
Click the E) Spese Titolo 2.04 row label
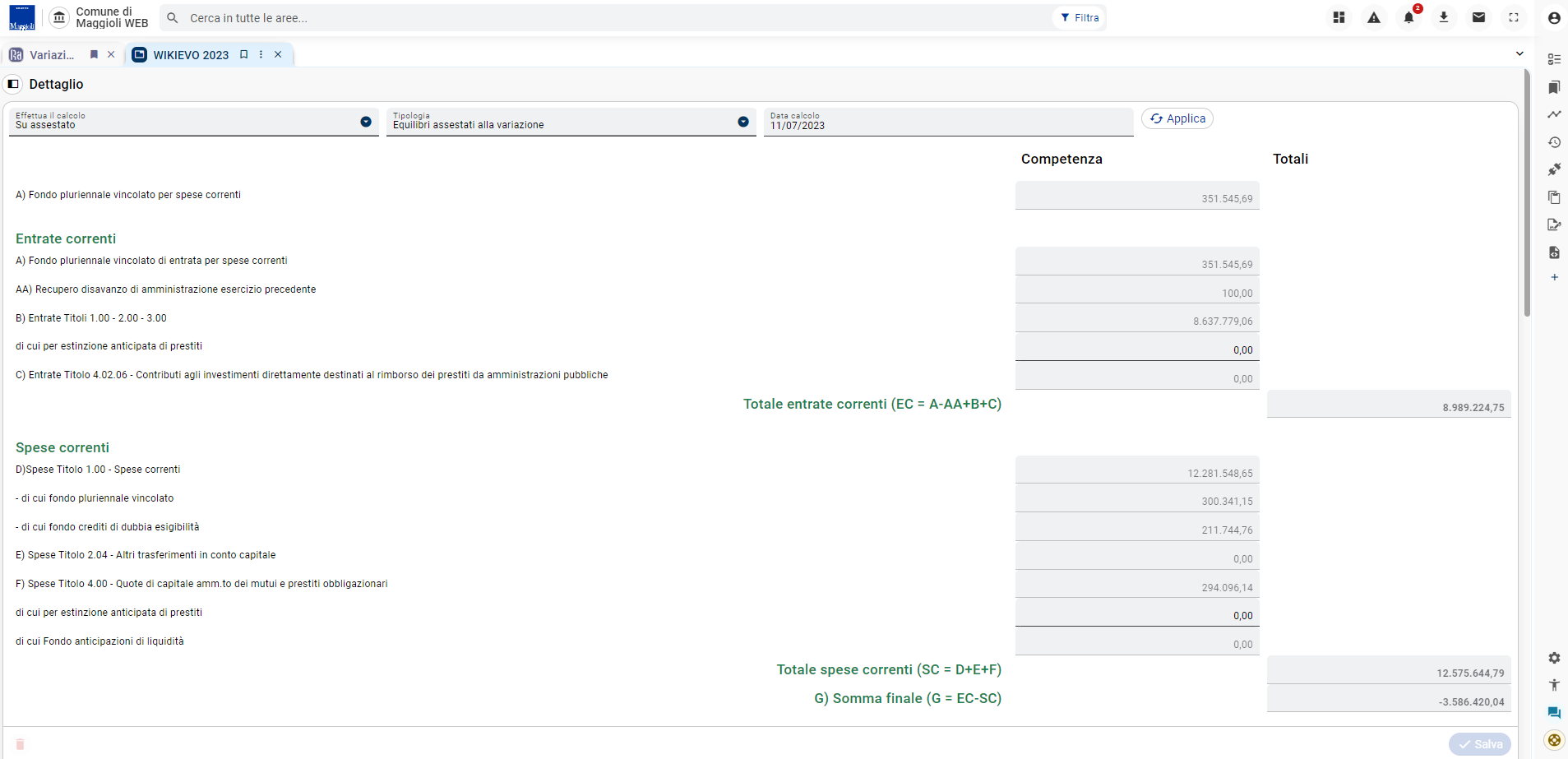tap(146, 555)
